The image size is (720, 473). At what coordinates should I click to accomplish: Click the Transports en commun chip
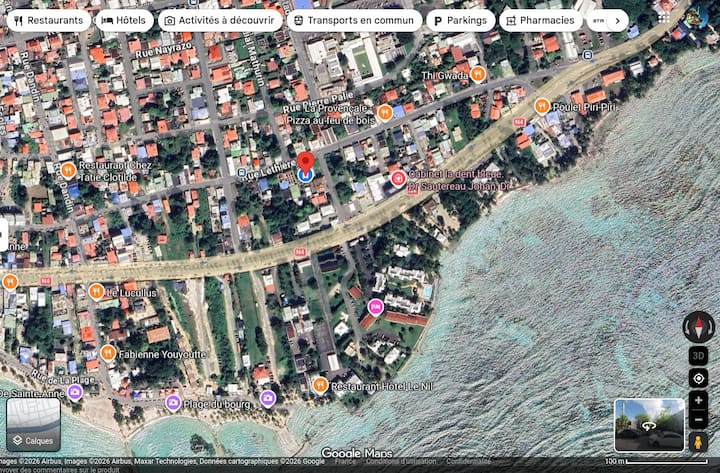pos(354,21)
